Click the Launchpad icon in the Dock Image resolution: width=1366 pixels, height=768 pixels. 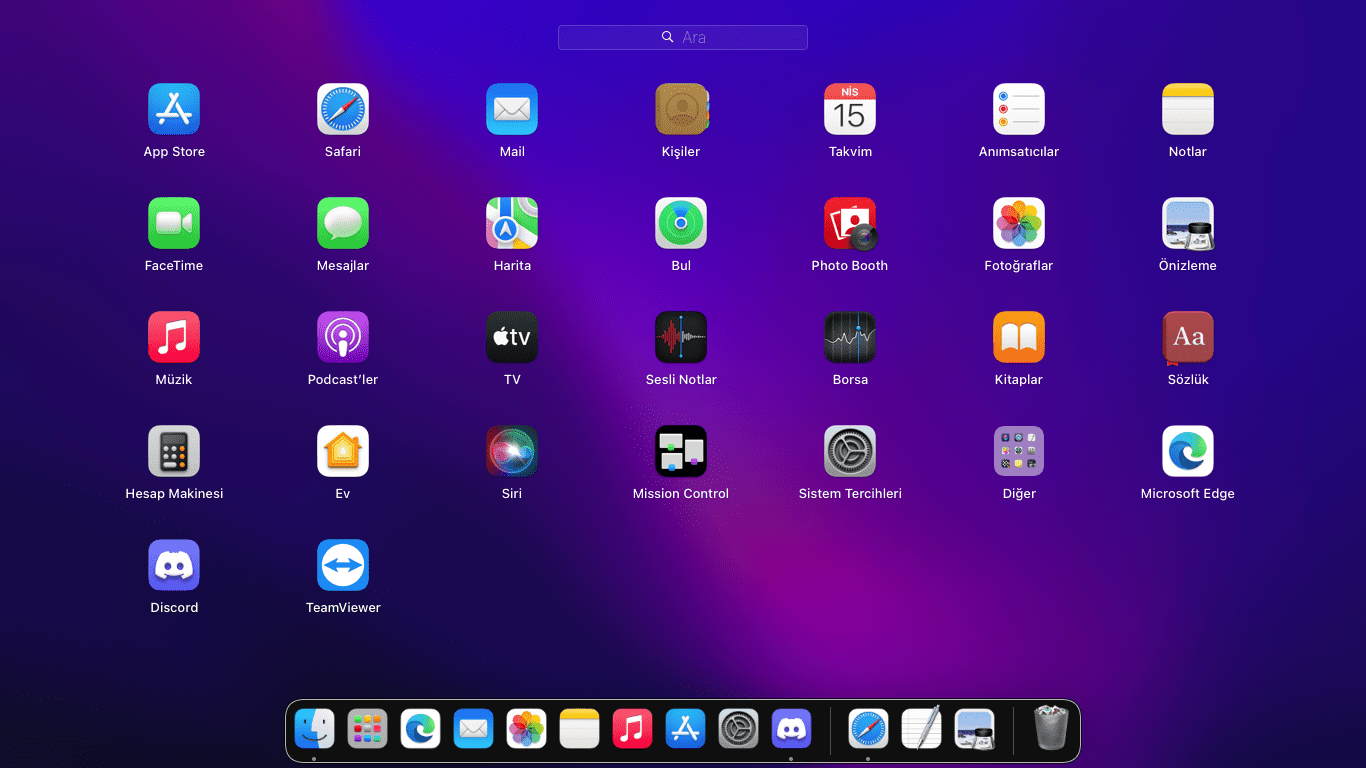[x=367, y=729]
